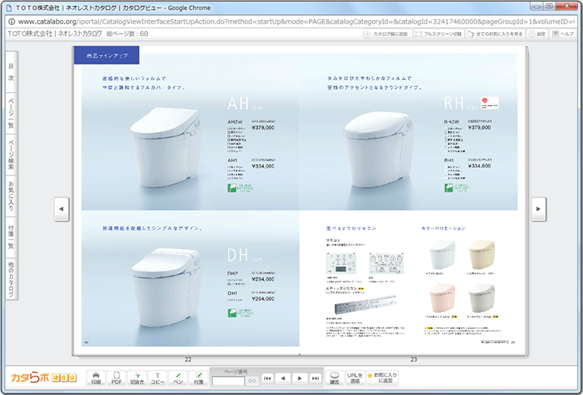
Task: Activate the コピー text copy tool
Action: coord(157,378)
